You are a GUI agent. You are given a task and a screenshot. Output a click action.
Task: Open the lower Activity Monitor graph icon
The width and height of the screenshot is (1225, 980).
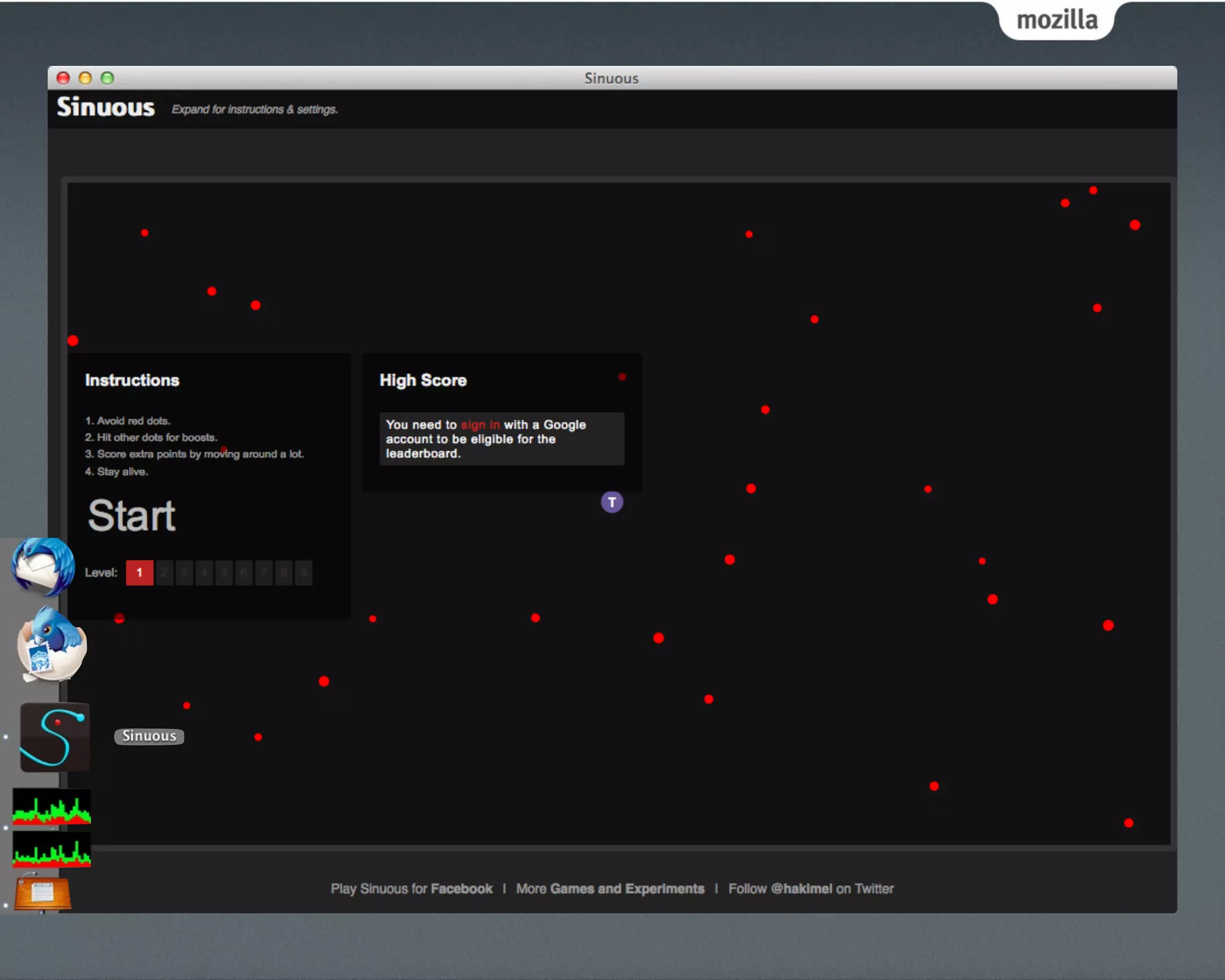pos(51,849)
